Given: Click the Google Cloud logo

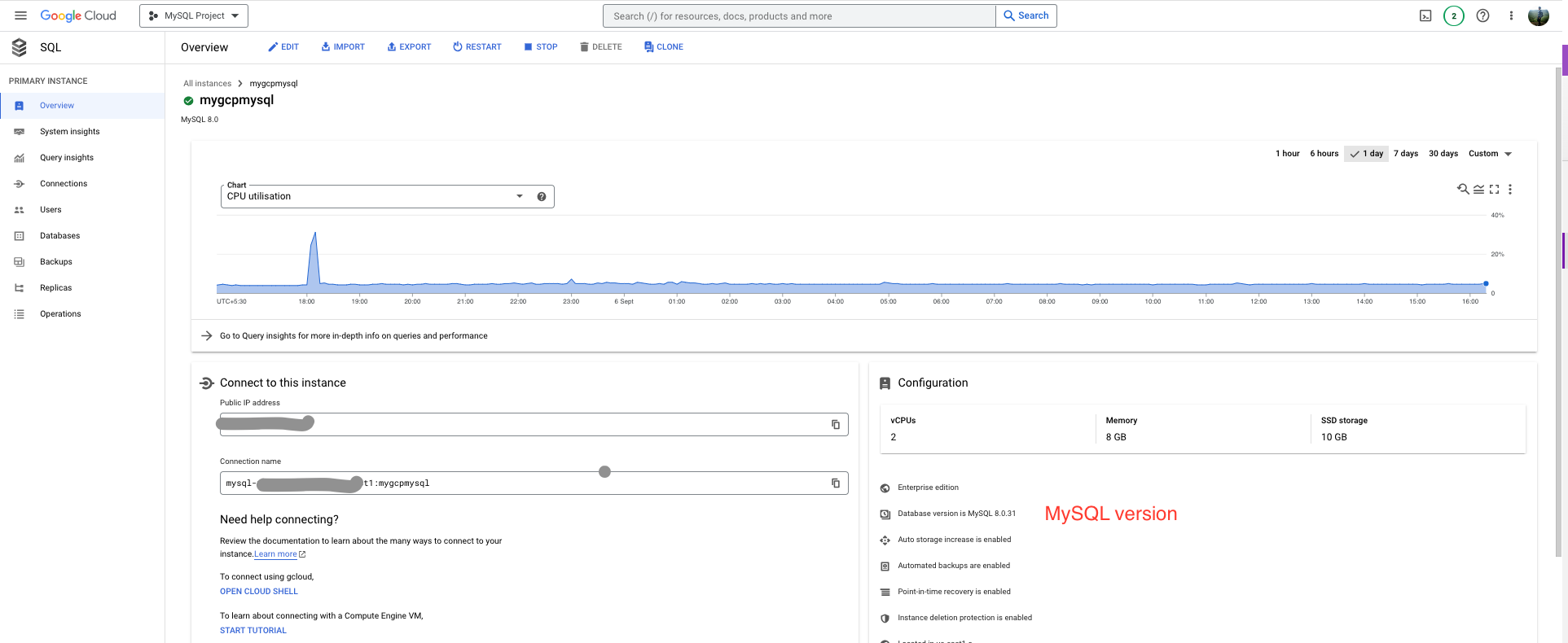Looking at the screenshot, I should [x=78, y=15].
